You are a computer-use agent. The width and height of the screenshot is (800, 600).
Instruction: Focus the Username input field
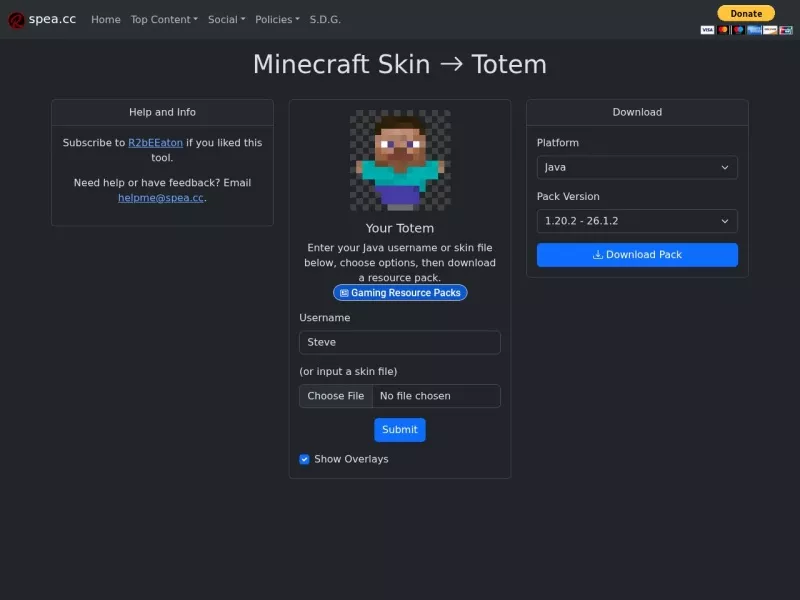(400, 342)
